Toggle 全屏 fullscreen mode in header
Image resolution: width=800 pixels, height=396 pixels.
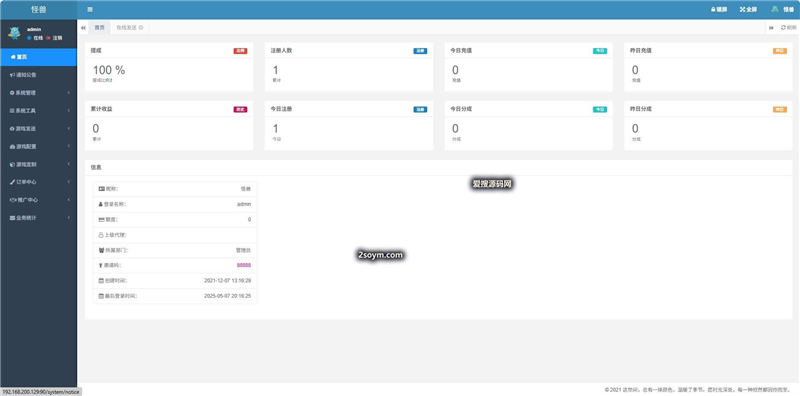(748, 10)
